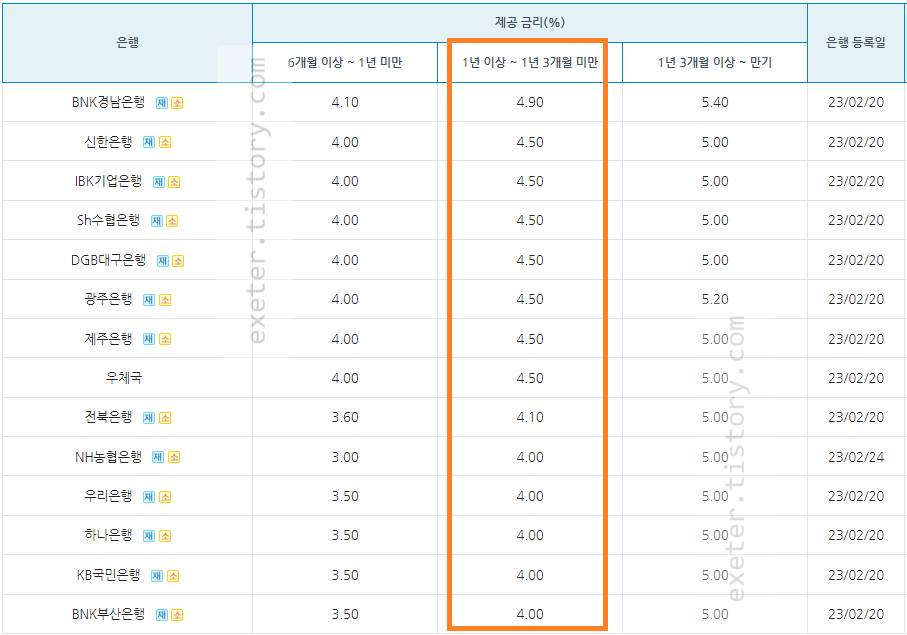Screen dimensions: 907x635
Task: Click the blue 재 icon next to 광주은행
Action: click(x=149, y=300)
